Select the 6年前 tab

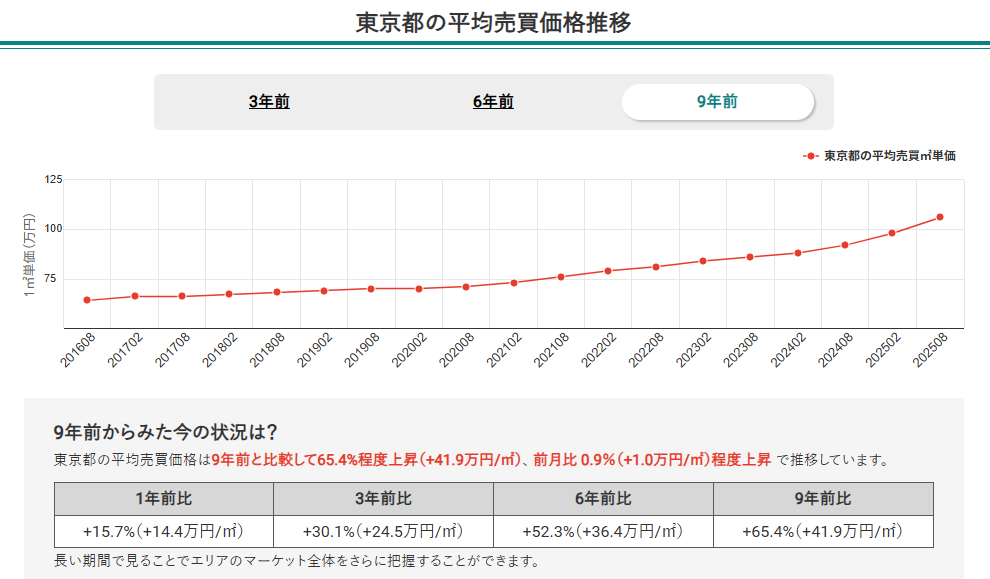[493, 102]
